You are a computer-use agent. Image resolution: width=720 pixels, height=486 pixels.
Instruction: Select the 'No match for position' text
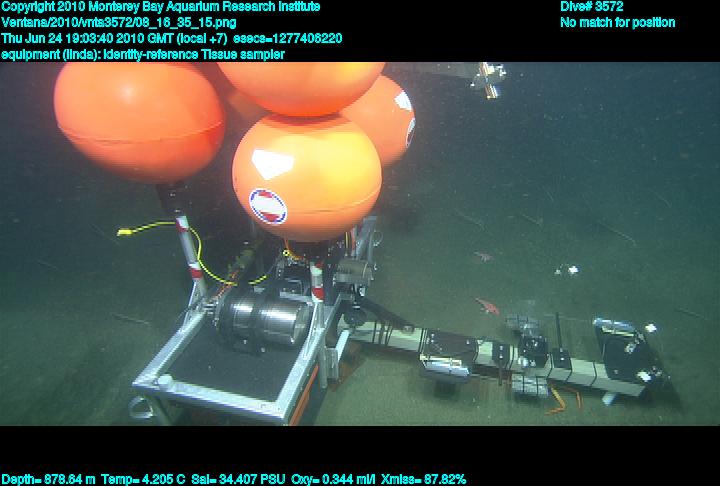click(617, 23)
